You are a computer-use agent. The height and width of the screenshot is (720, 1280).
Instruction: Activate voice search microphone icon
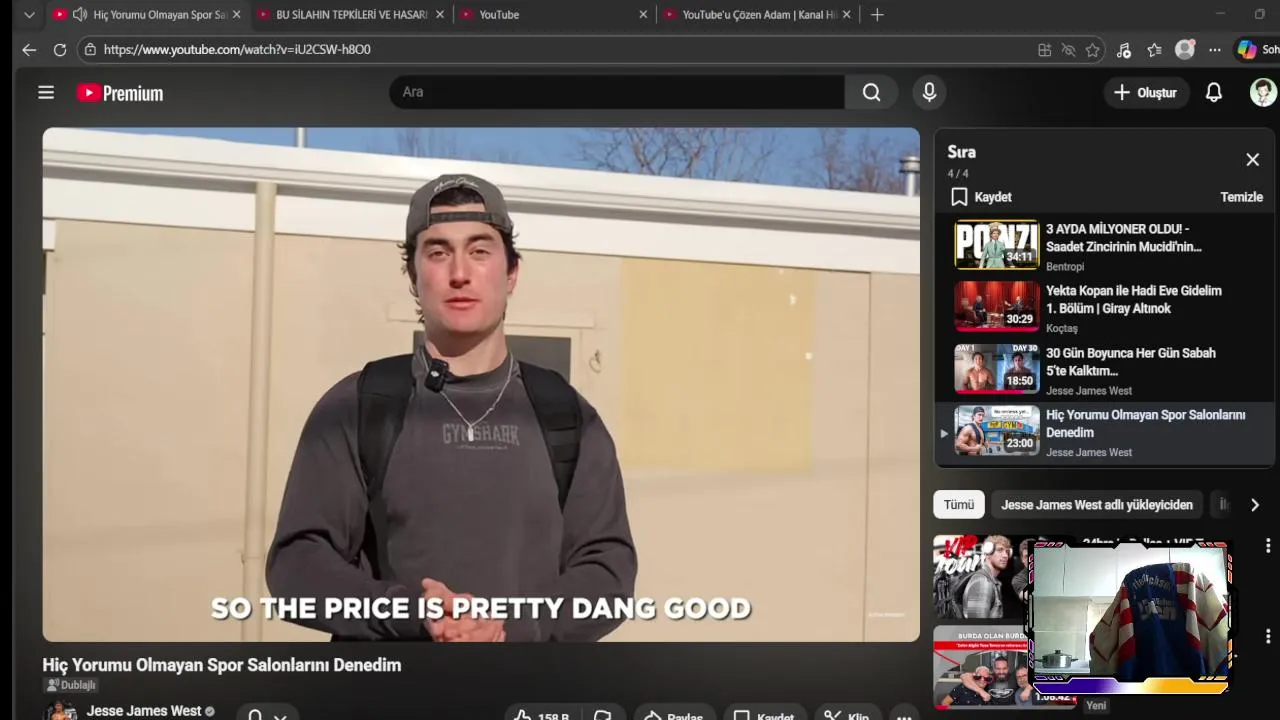tap(929, 92)
